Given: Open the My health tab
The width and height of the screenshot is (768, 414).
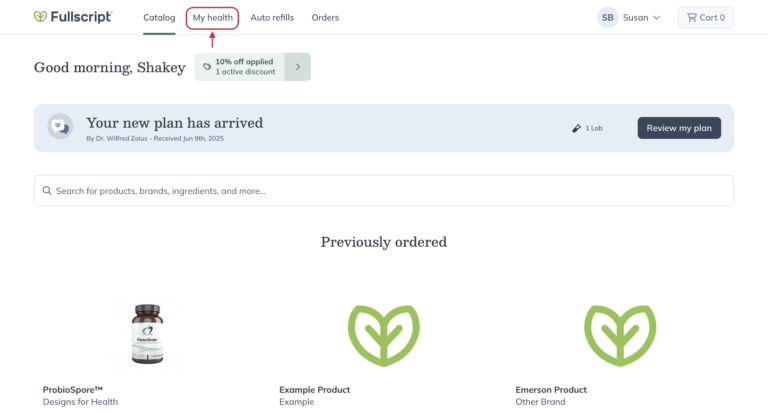Looking at the screenshot, I should (x=212, y=17).
